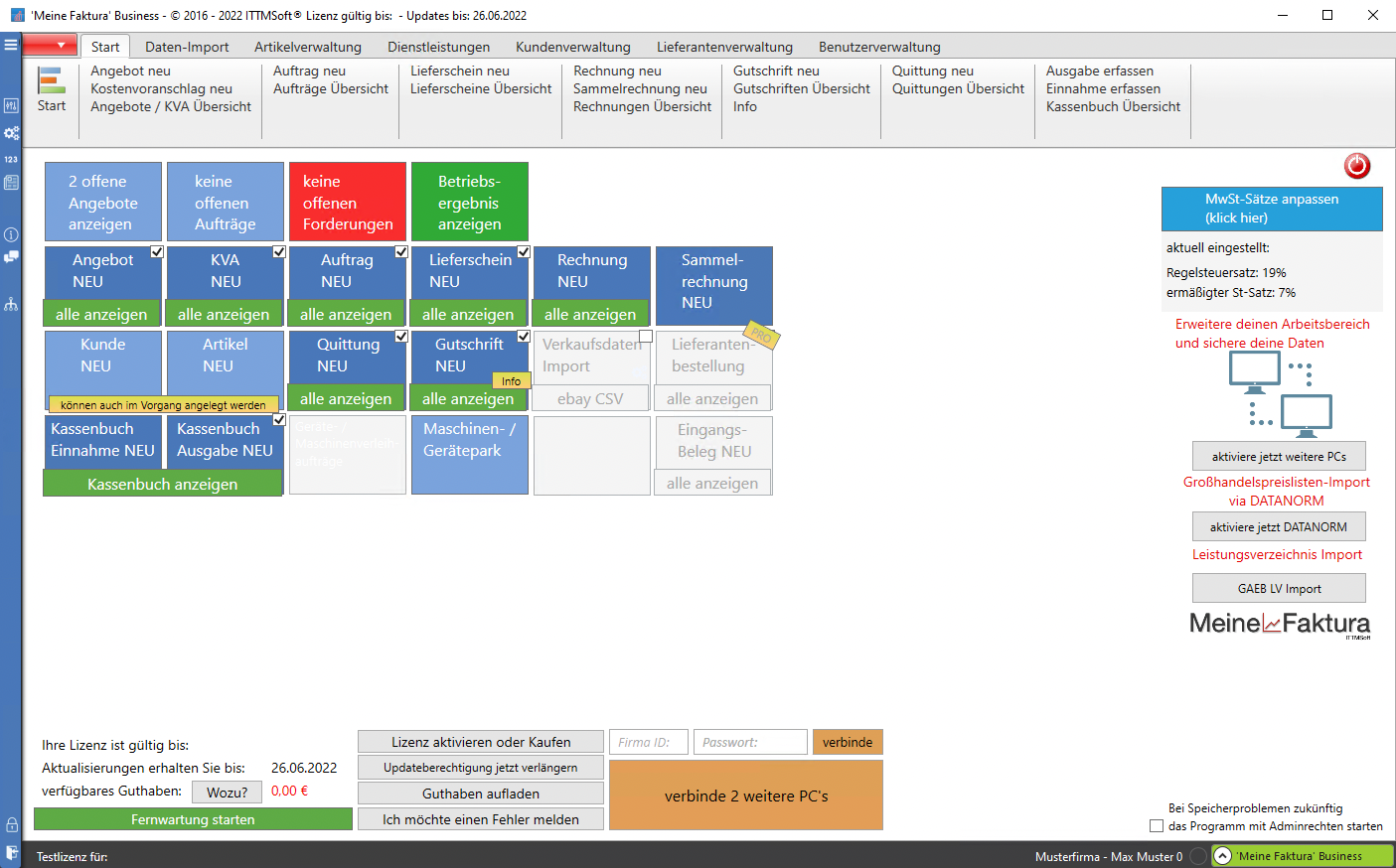Image resolution: width=1396 pixels, height=868 pixels.
Task: Toggle the checkbox on Auftrag NEU tile
Action: [x=401, y=252]
